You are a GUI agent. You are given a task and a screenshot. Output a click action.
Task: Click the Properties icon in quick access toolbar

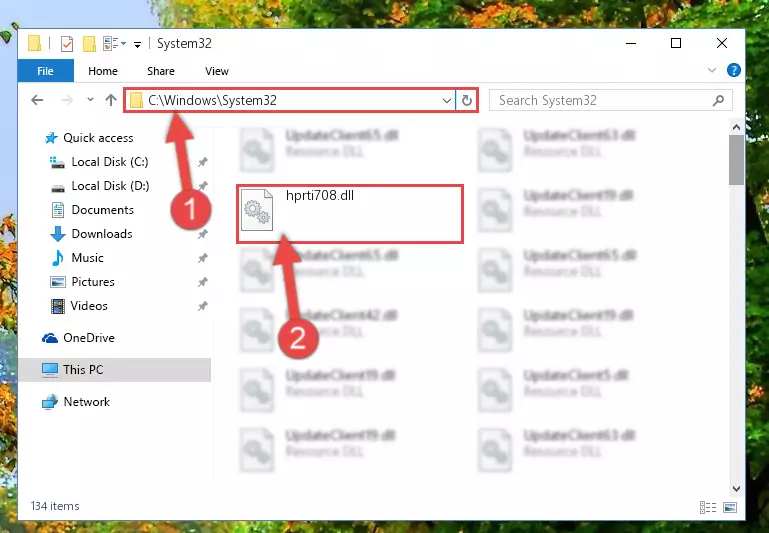[x=67, y=44]
